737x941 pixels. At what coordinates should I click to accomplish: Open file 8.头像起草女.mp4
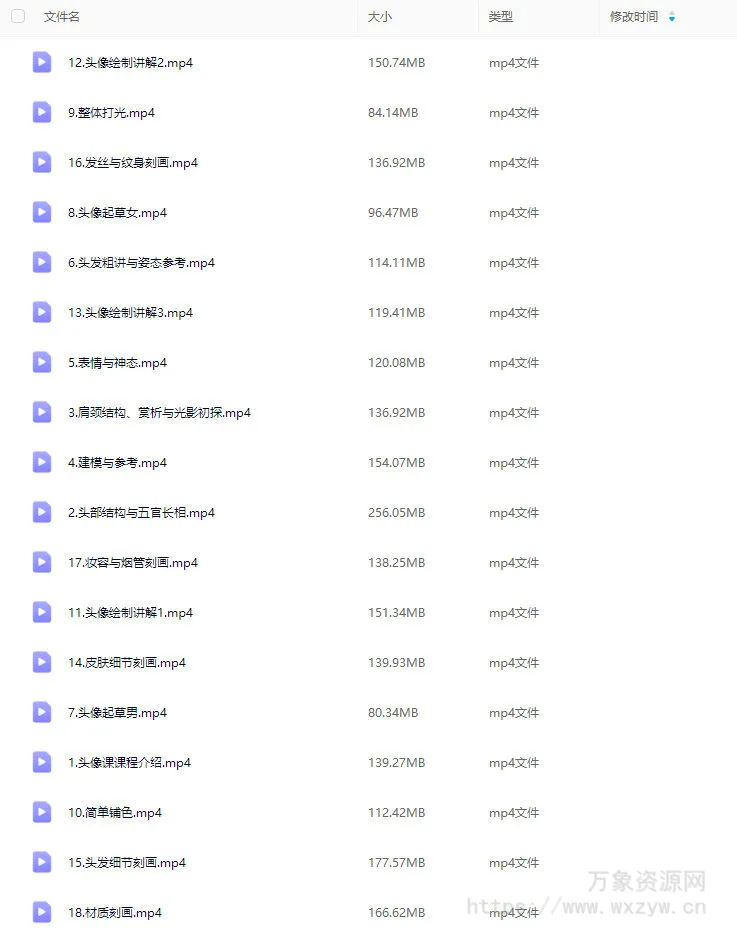tap(118, 212)
